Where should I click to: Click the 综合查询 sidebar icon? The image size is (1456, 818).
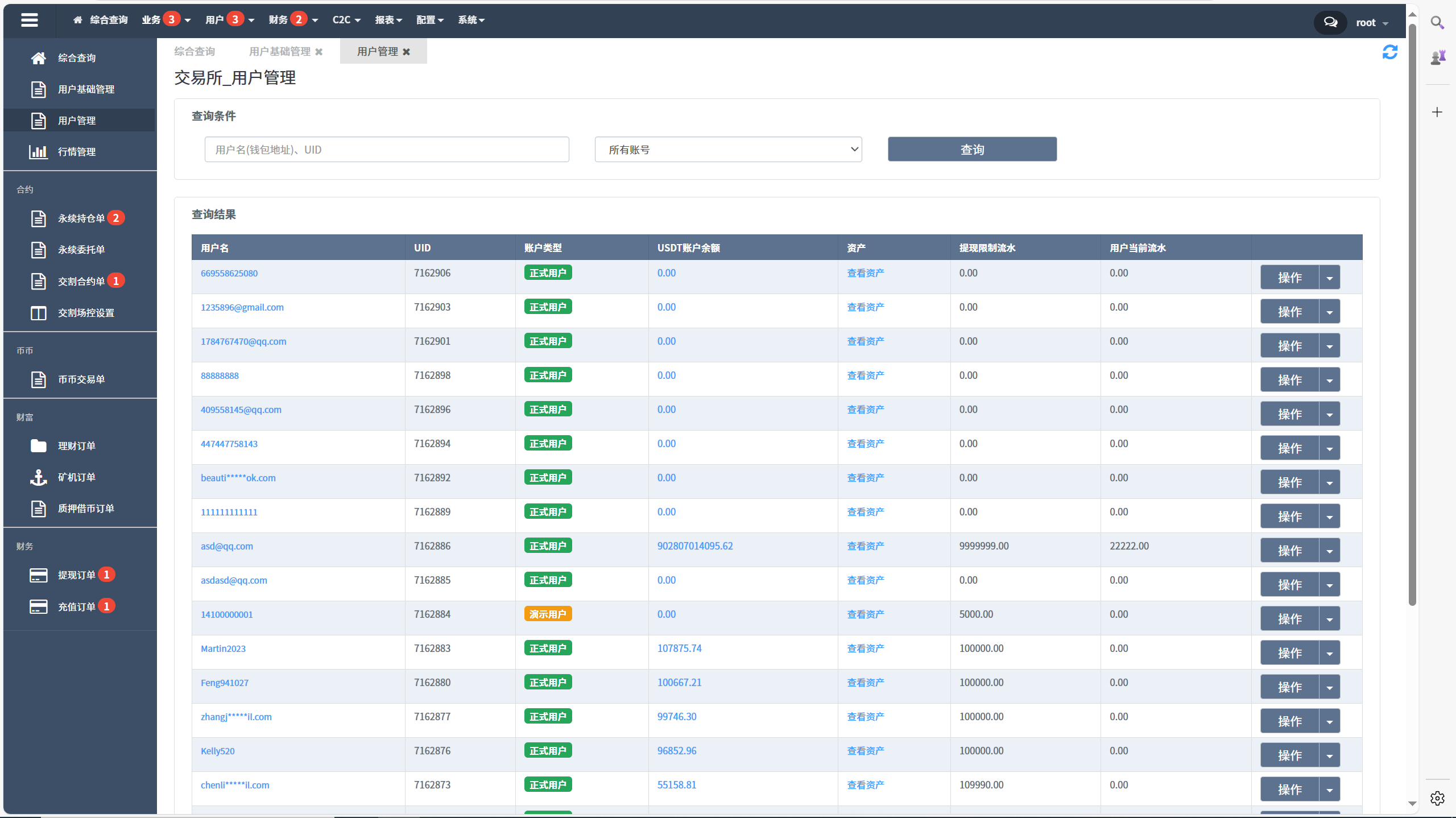tap(38, 57)
